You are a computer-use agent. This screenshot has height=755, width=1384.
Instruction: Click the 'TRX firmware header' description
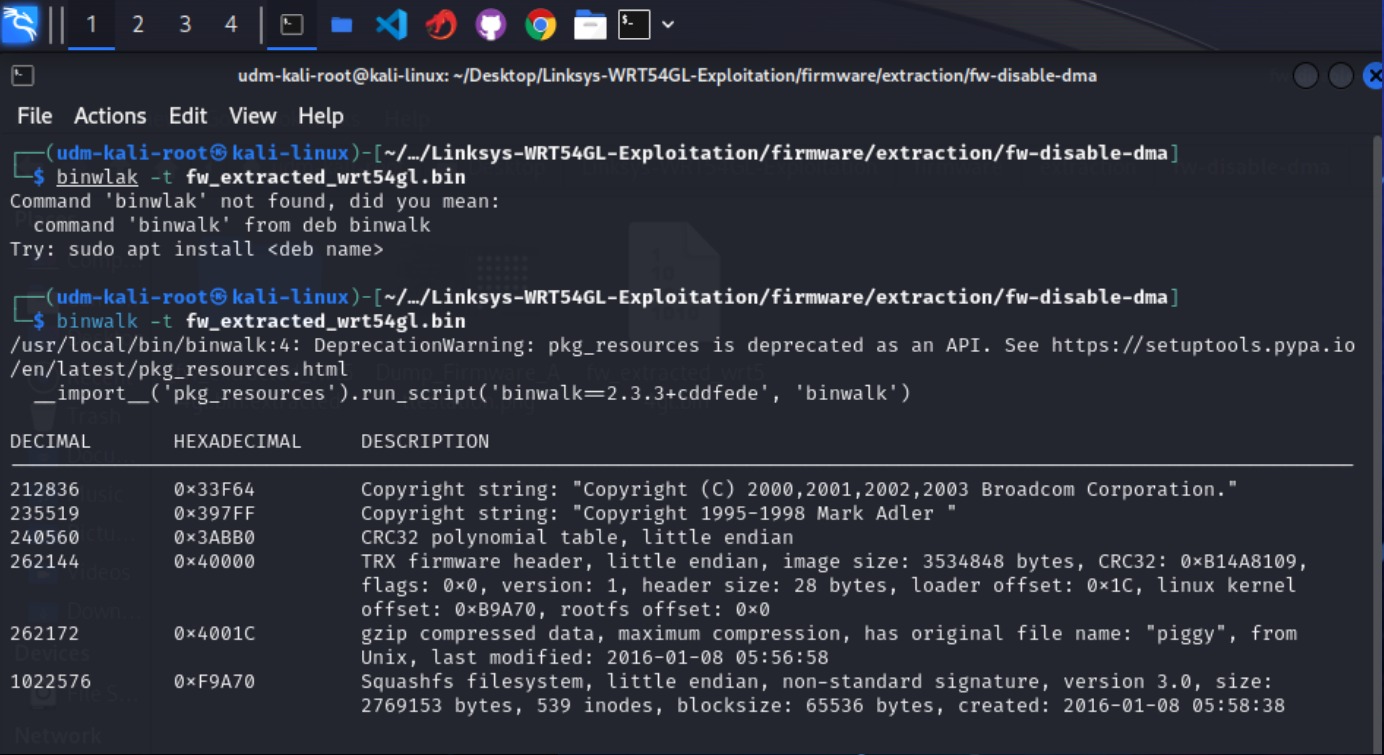[834, 585]
